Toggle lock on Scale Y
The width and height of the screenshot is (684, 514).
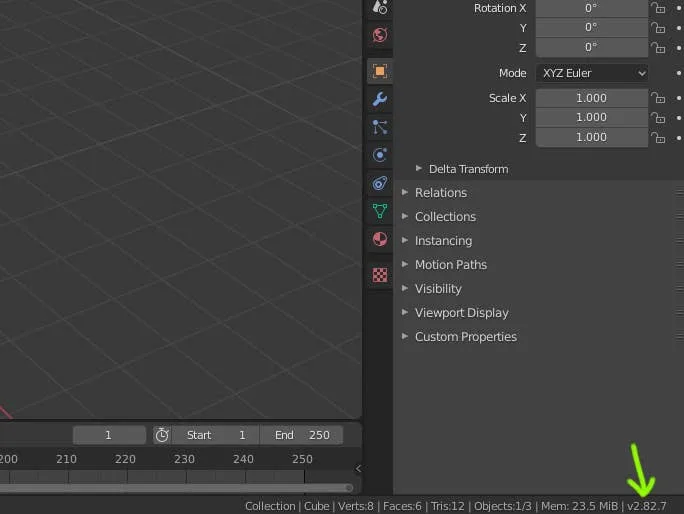click(658, 118)
